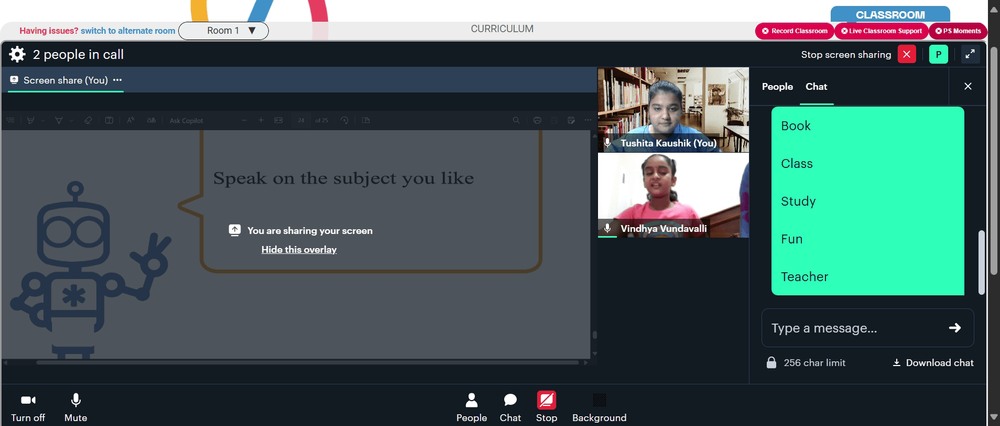
Task: Switch to the Chat tab
Action: [x=816, y=86]
